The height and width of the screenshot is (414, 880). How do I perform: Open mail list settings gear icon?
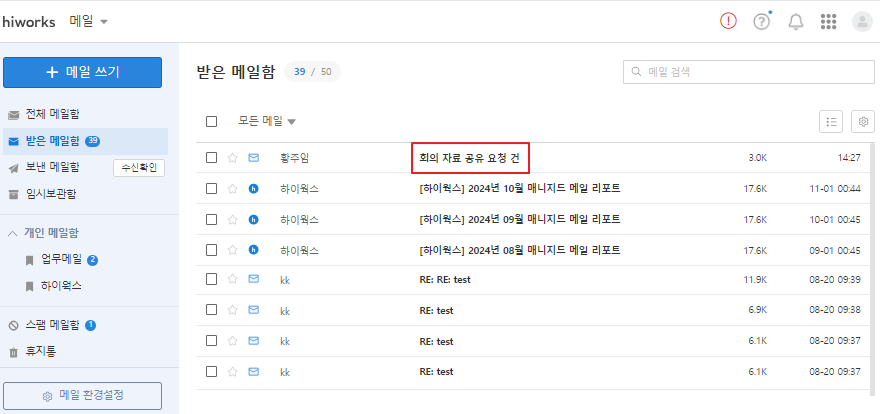tap(863, 121)
